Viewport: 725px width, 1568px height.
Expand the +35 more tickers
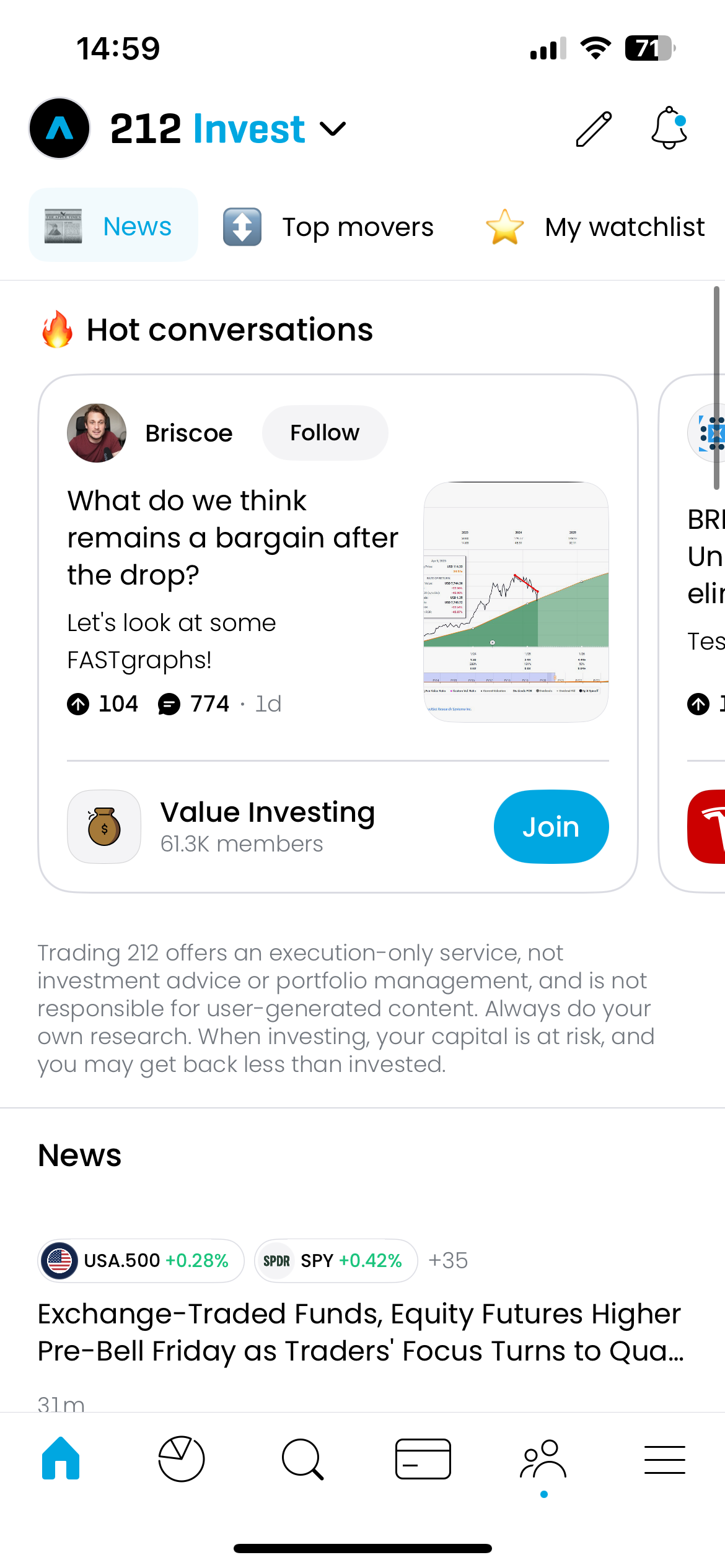(448, 1260)
